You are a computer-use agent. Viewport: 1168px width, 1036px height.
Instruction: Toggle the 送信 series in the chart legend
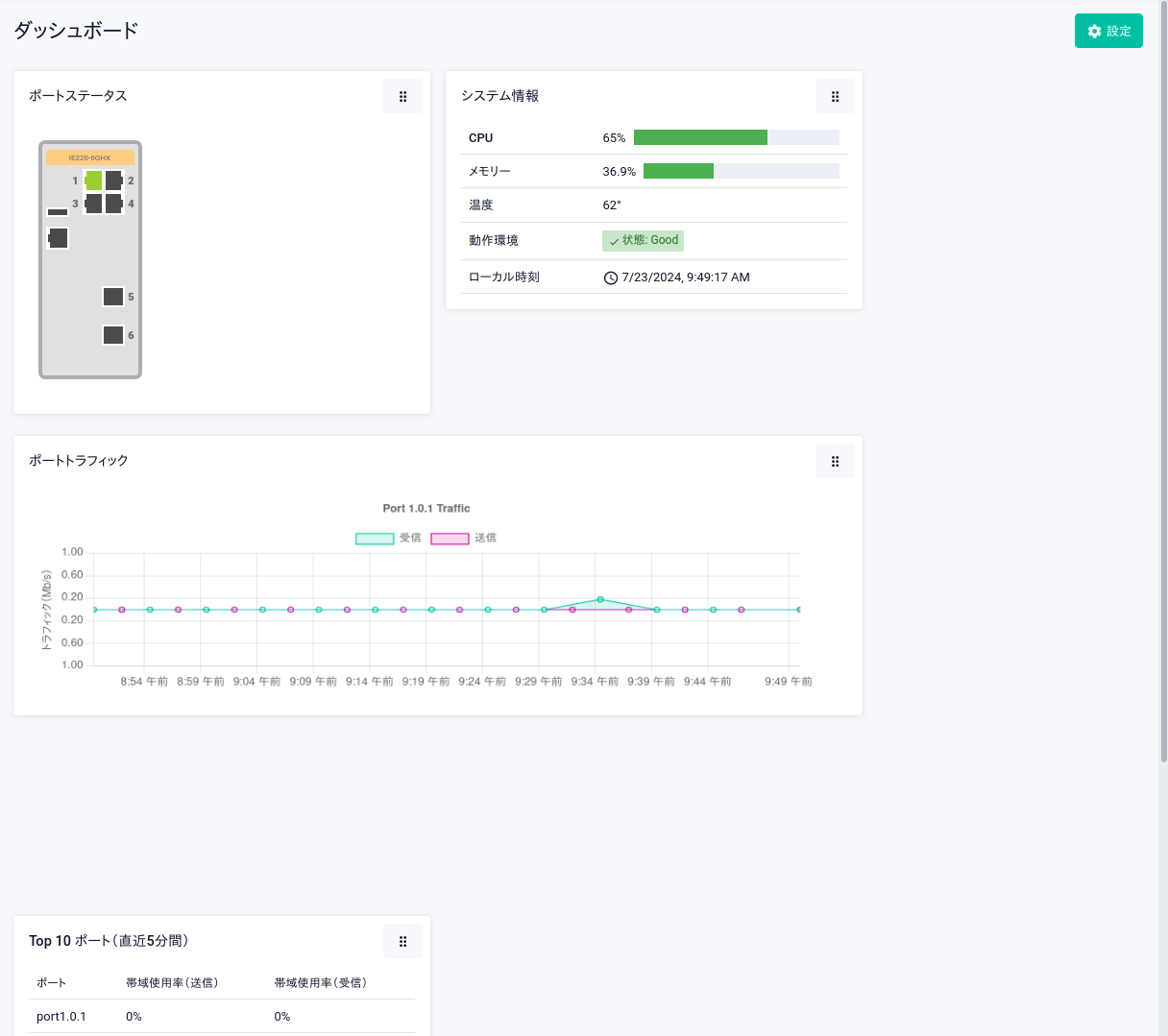[450, 539]
